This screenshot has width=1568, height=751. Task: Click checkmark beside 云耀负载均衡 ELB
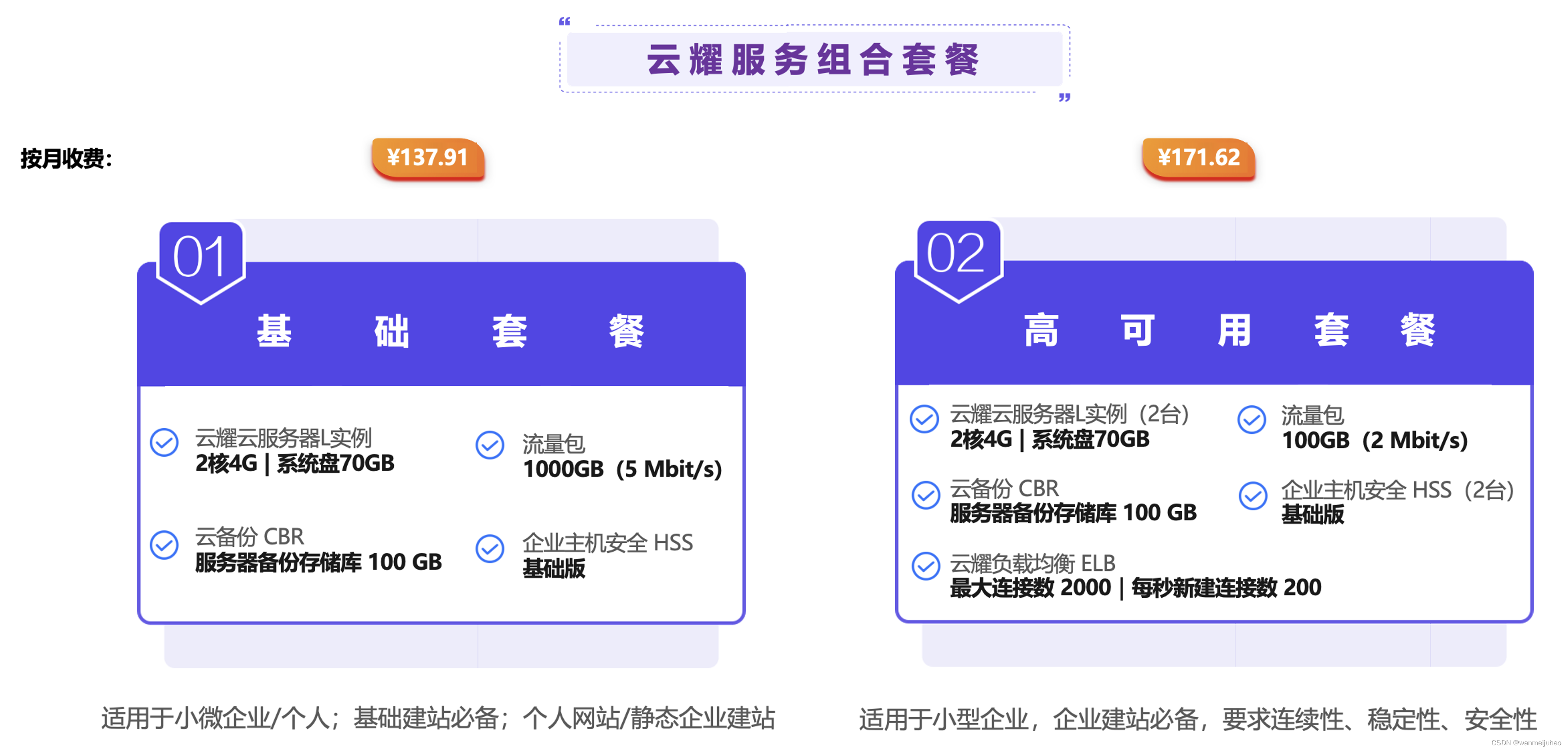point(926,566)
